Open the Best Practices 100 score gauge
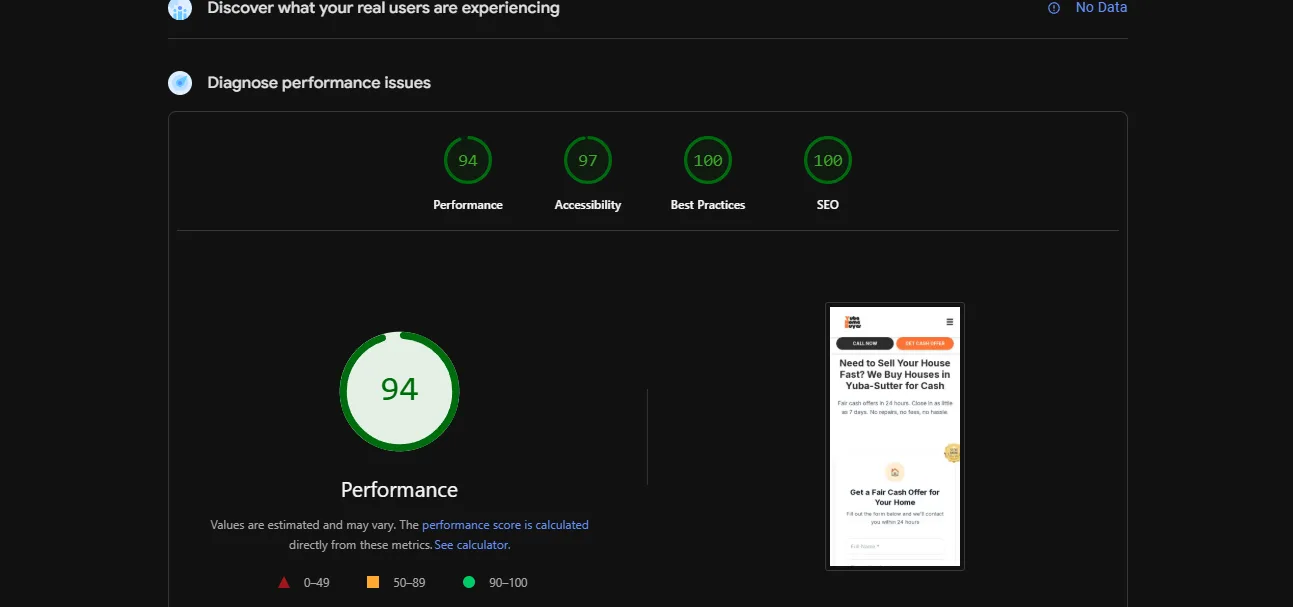1293x607 pixels. (x=708, y=161)
